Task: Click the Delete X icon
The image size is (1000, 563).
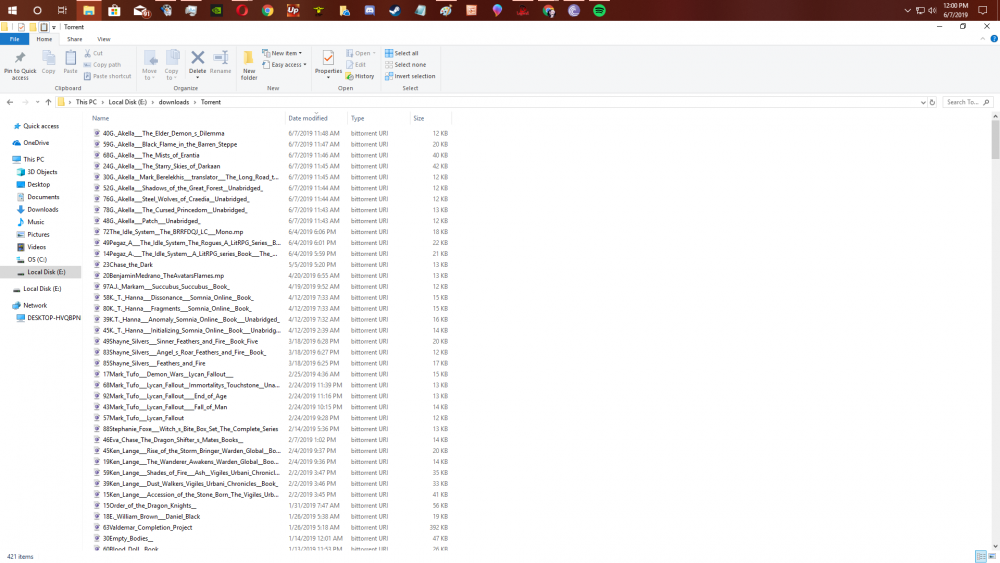Action: coord(198,58)
